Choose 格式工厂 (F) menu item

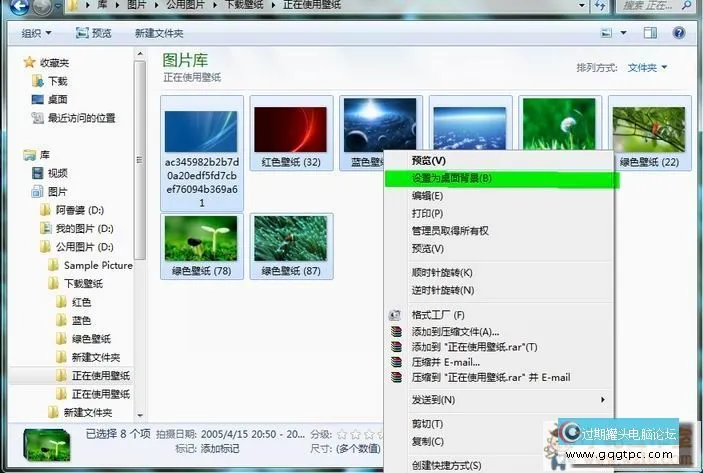click(499, 315)
